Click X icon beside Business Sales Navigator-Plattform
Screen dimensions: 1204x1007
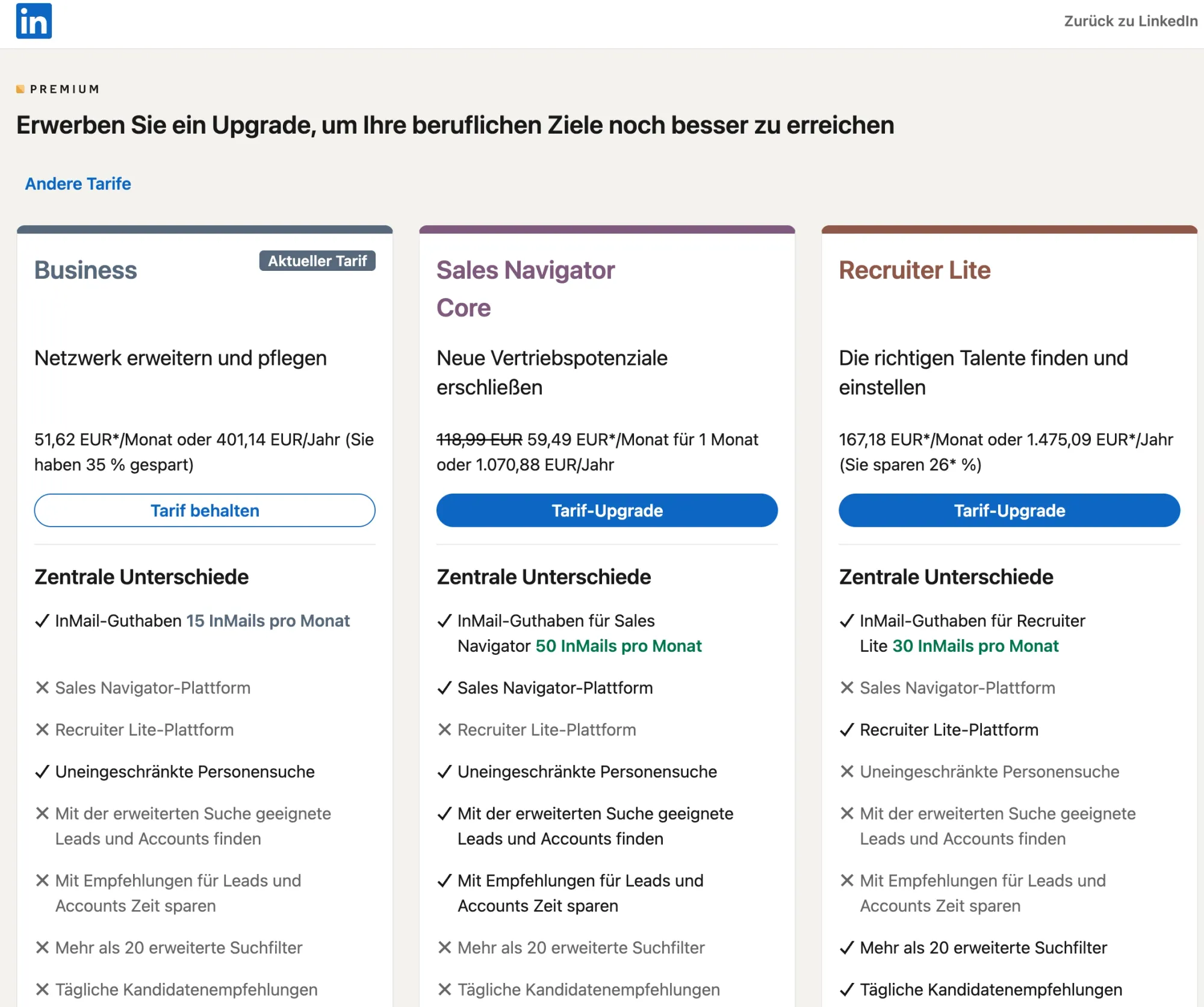click(x=42, y=687)
